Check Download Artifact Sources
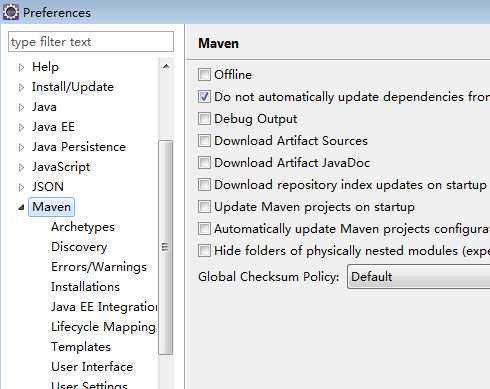This screenshot has height=389, width=490. [x=204, y=141]
